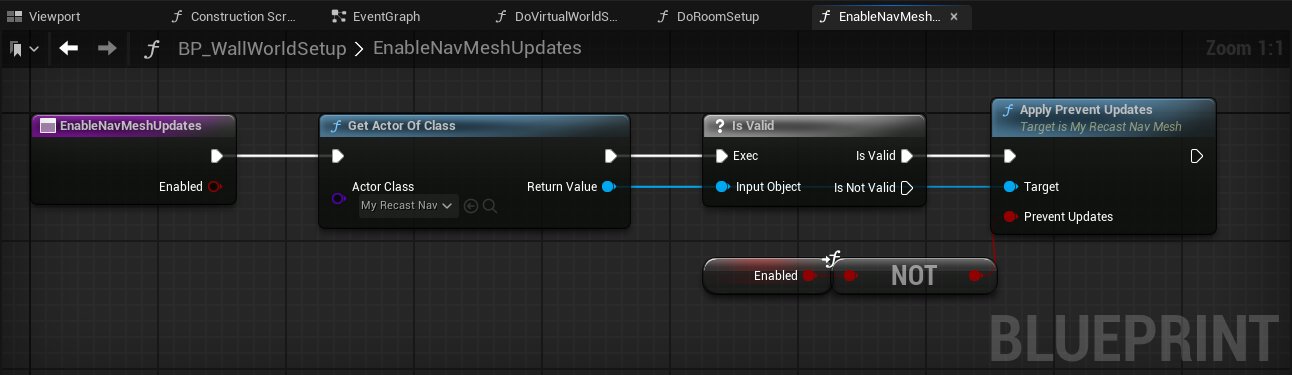1292x375 pixels.
Task: Click the Is Not Valid exec output pin
Action: pos(907,187)
